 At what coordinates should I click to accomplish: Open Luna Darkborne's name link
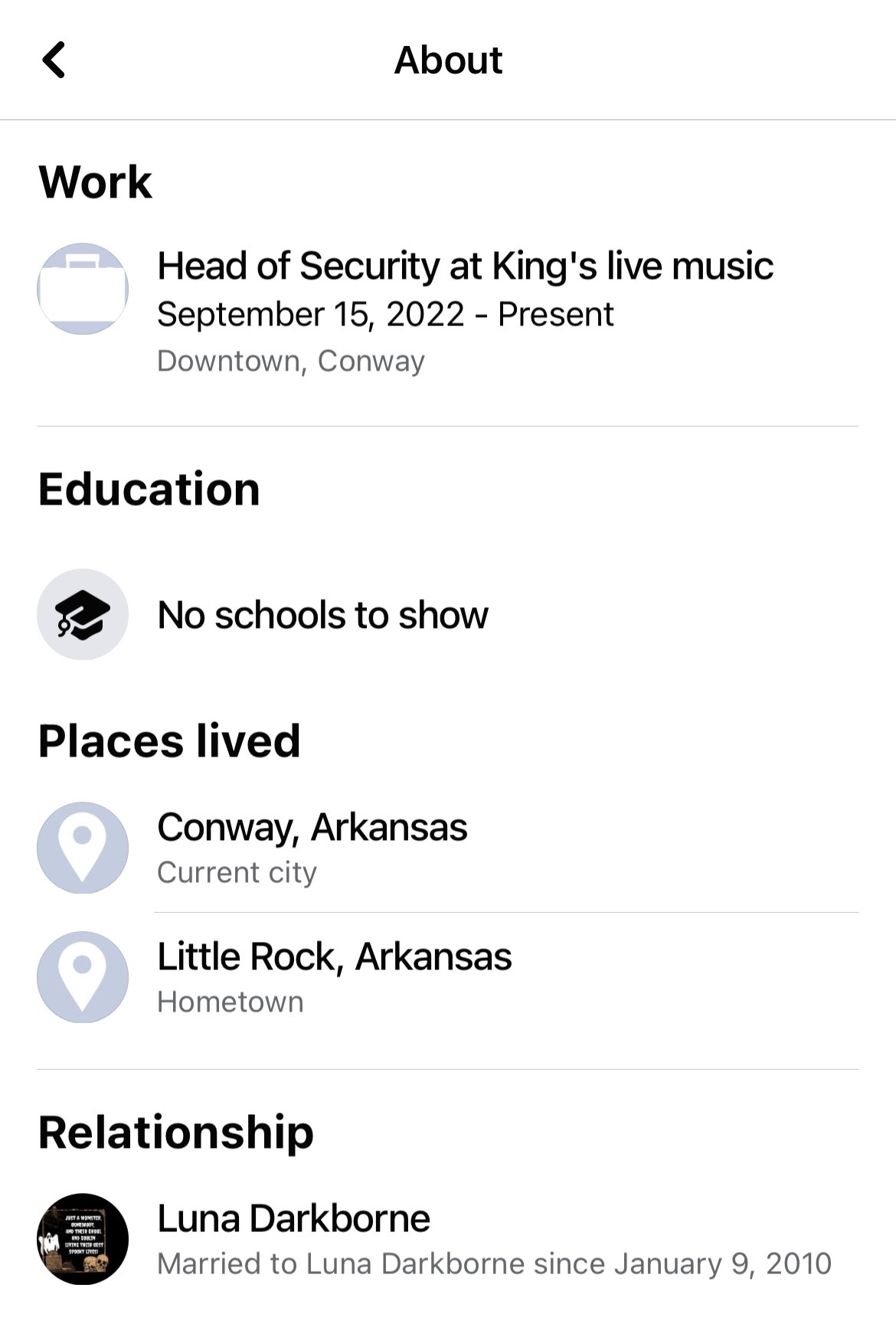point(294,1218)
